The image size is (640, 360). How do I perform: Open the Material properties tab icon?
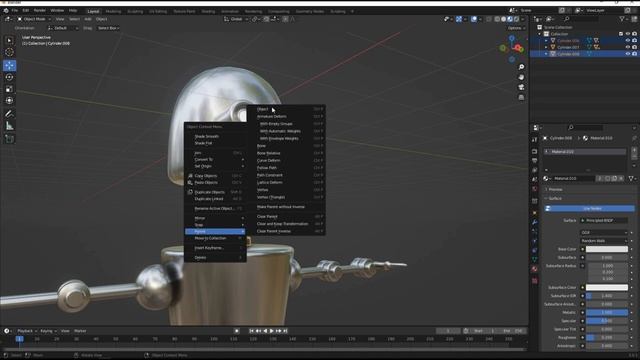[535, 269]
